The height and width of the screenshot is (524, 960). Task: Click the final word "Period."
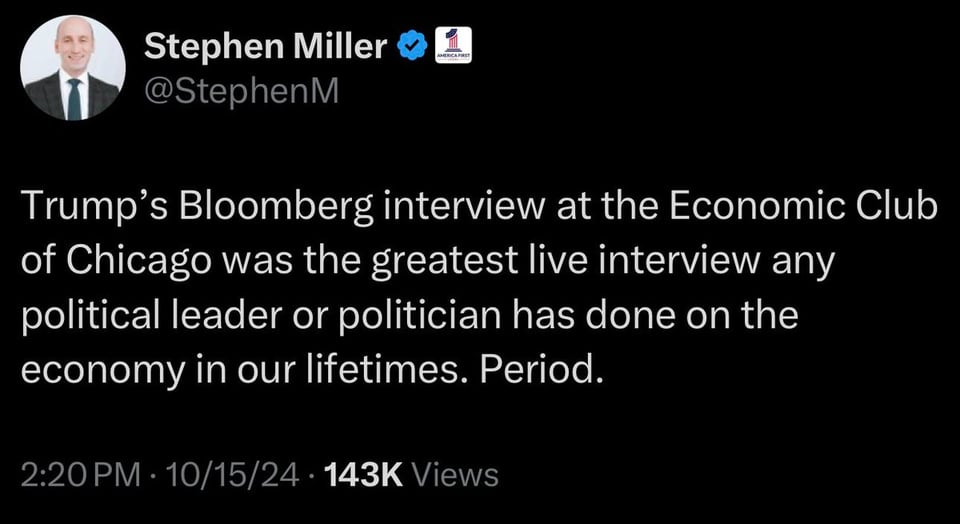point(543,370)
